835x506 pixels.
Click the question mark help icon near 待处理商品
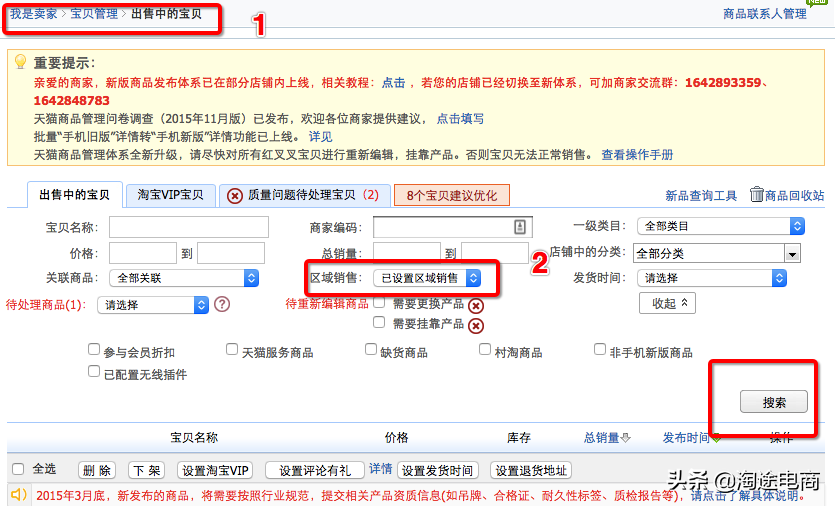222,304
